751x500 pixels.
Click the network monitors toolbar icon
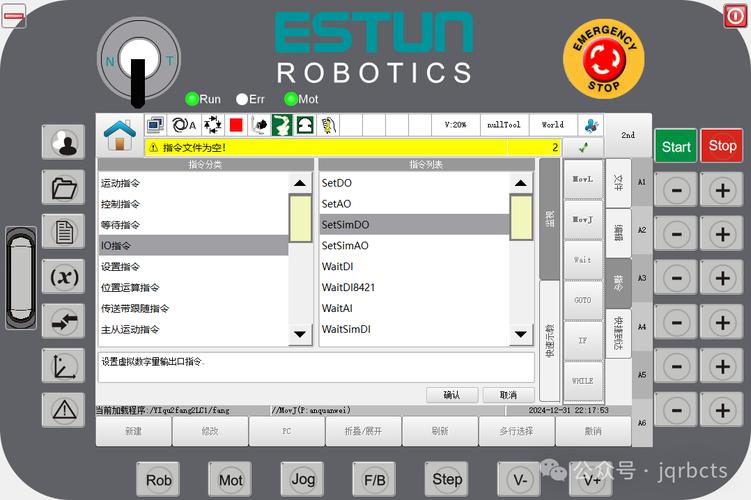155,125
